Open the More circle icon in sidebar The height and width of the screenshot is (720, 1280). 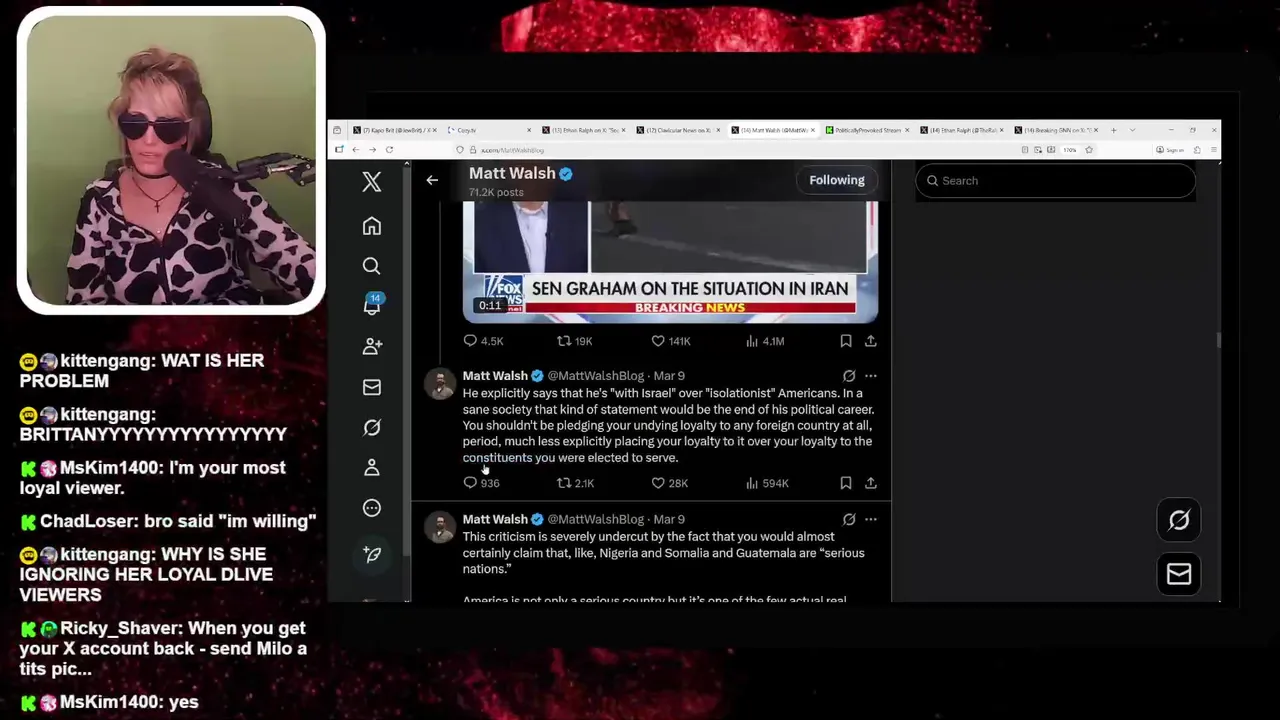[372, 508]
